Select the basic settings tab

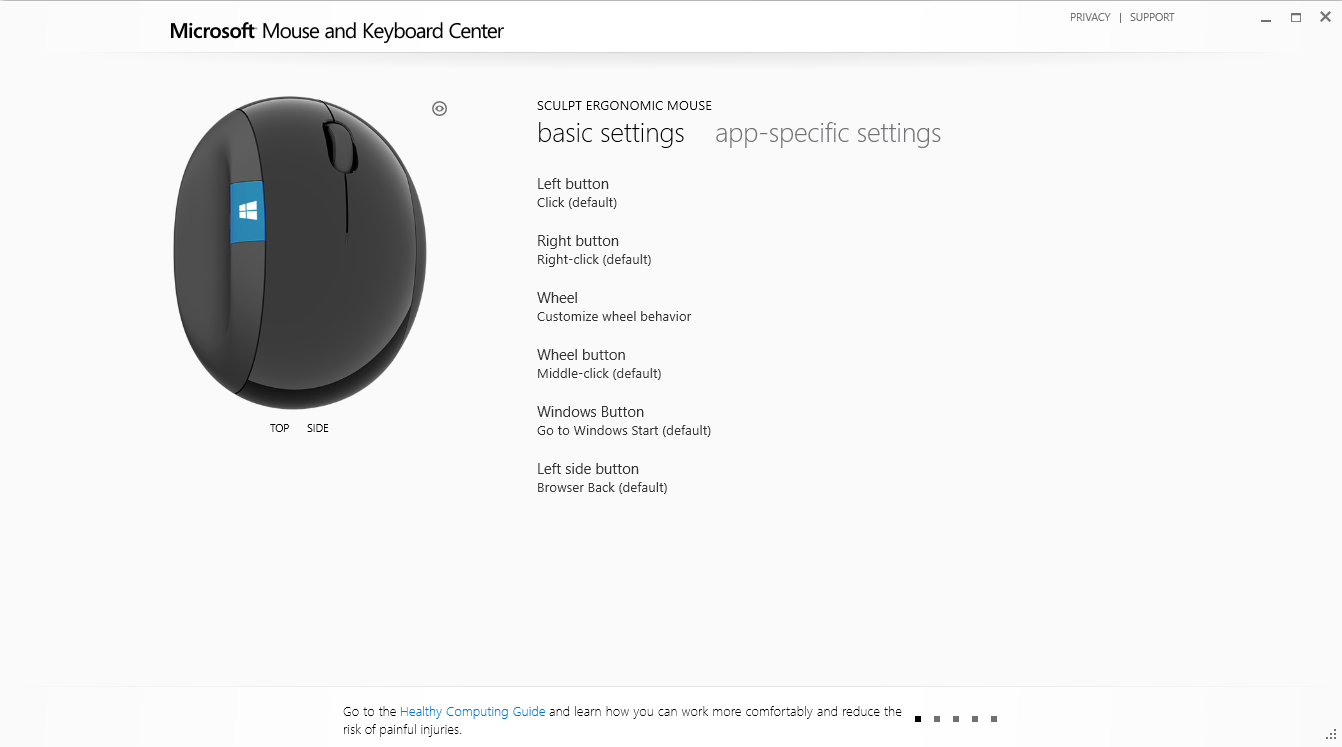point(611,133)
